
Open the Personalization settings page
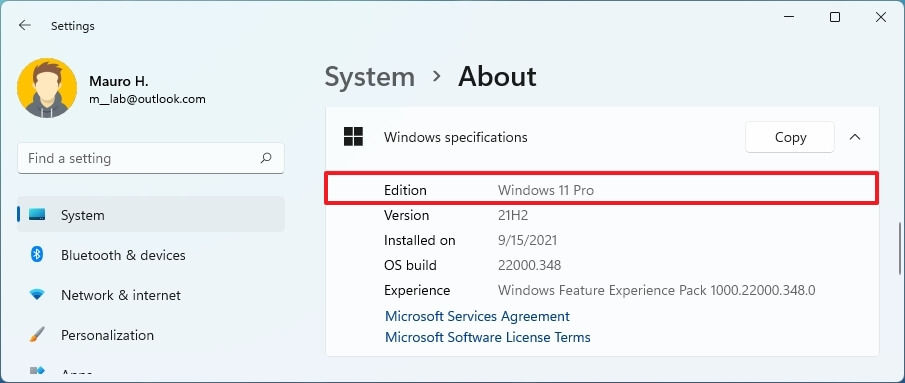[151, 335]
